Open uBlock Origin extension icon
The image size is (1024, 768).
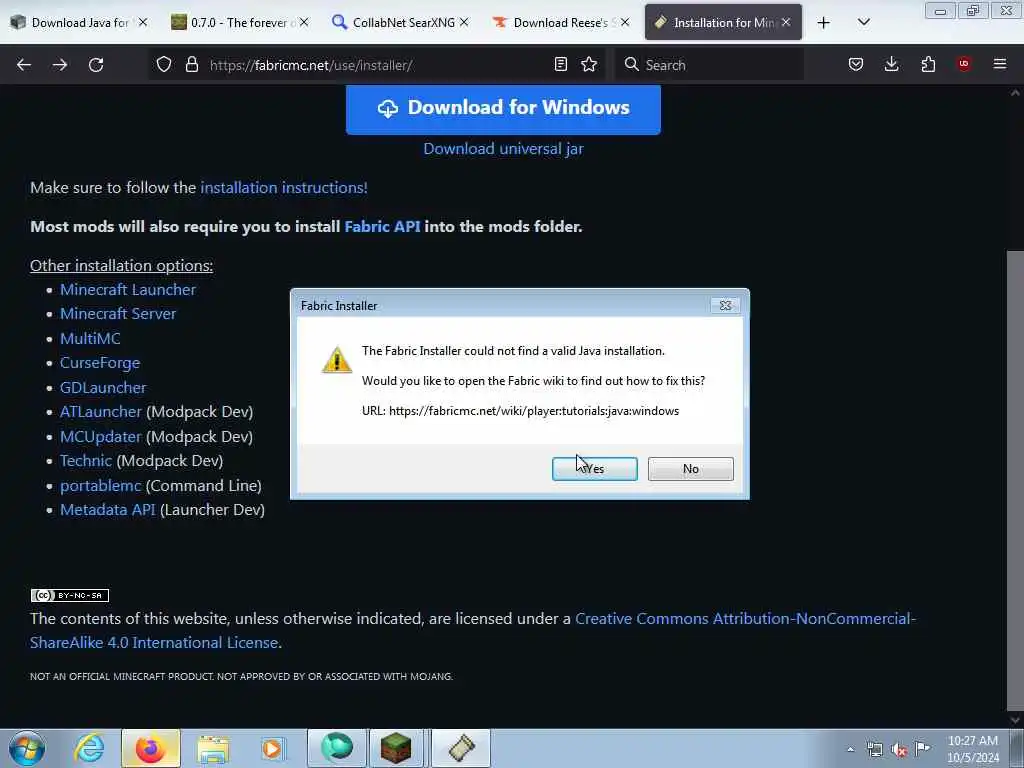click(x=964, y=64)
